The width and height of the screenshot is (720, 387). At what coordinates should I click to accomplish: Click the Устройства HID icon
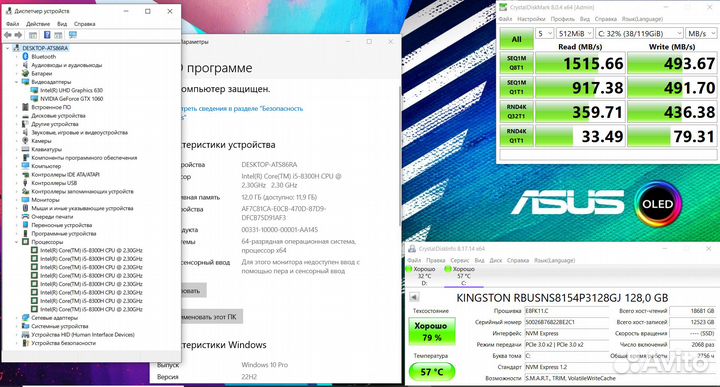(x=26, y=335)
